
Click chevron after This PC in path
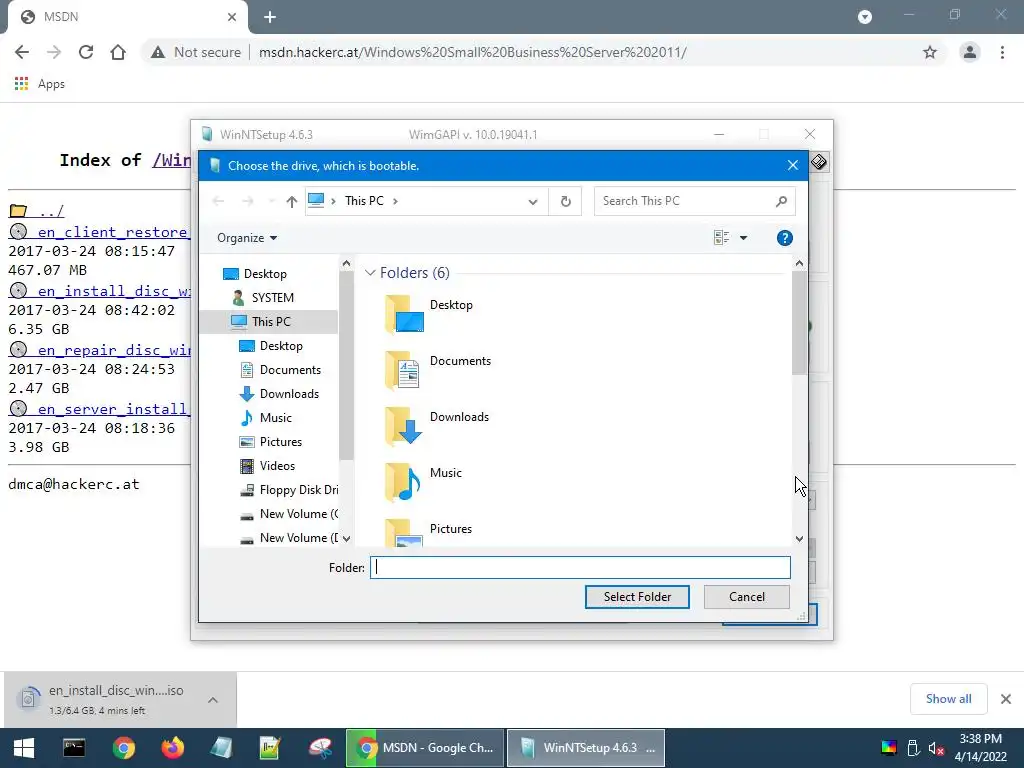395,201
